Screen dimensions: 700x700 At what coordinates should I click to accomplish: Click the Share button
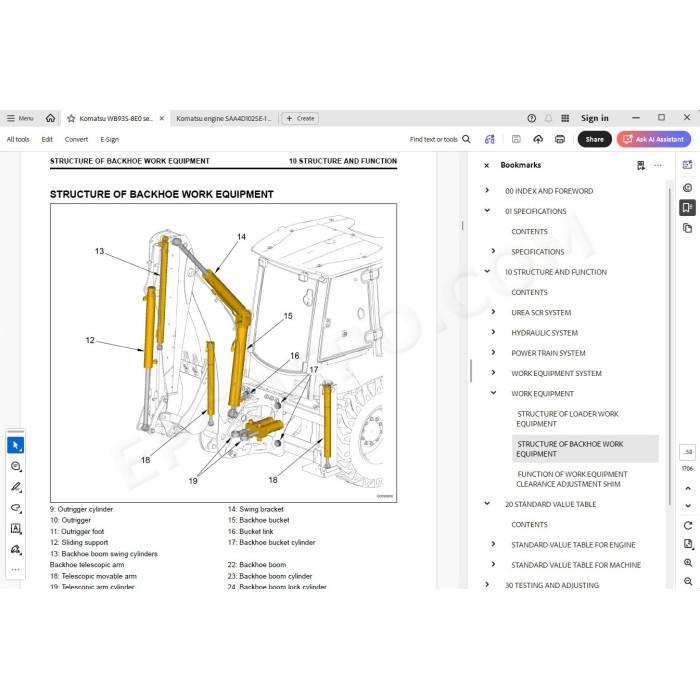pyautogui.click(x=595, y=139)
